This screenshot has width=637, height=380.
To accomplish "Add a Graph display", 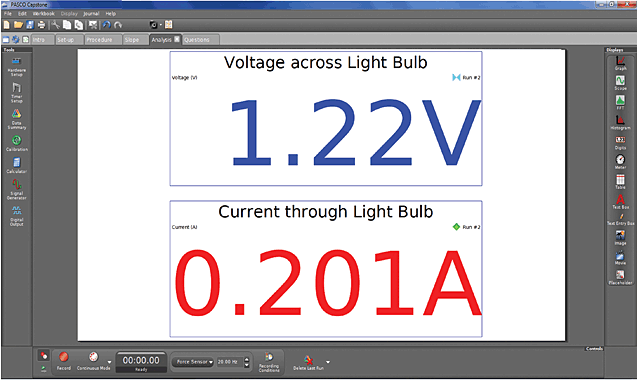I will coord(620,63).
